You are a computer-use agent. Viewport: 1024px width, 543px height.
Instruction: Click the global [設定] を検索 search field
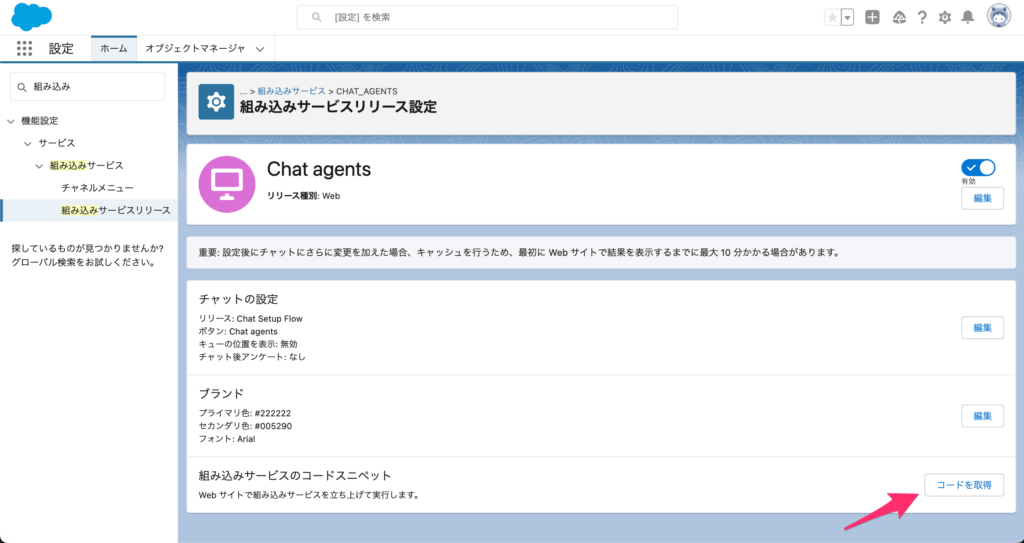[487, 17]
